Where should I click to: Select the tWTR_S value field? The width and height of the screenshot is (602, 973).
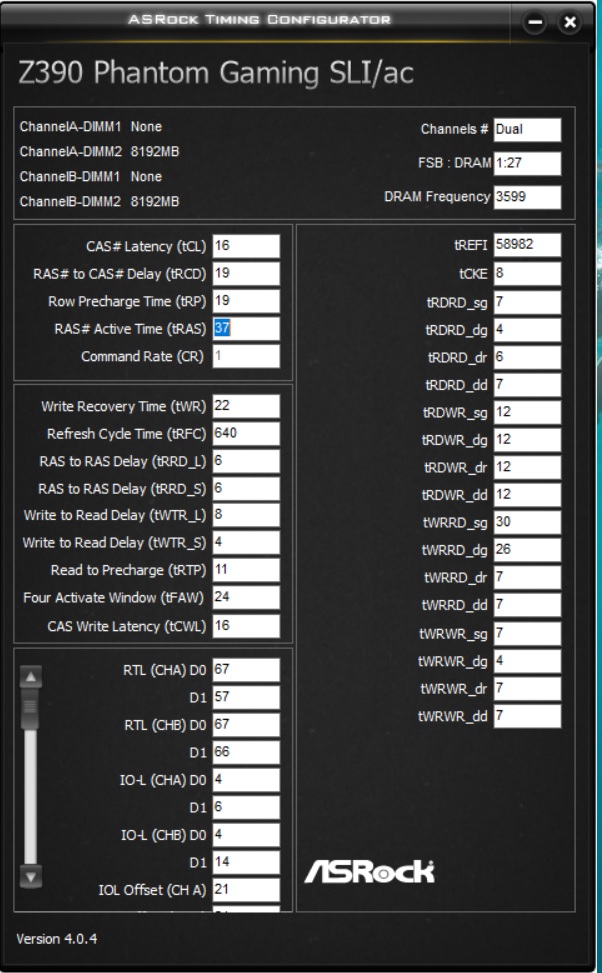pyautogui.click(x=246, y=542)
